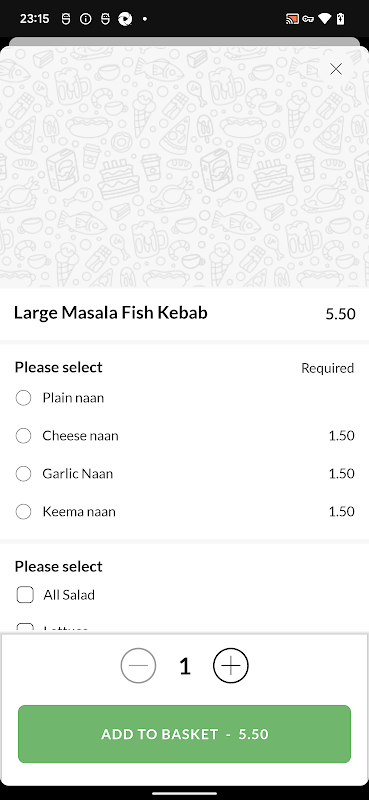Viewport: 369px width, 800px height.
Task: Tap the info circle notification icon
Action: tap(86, 19)
